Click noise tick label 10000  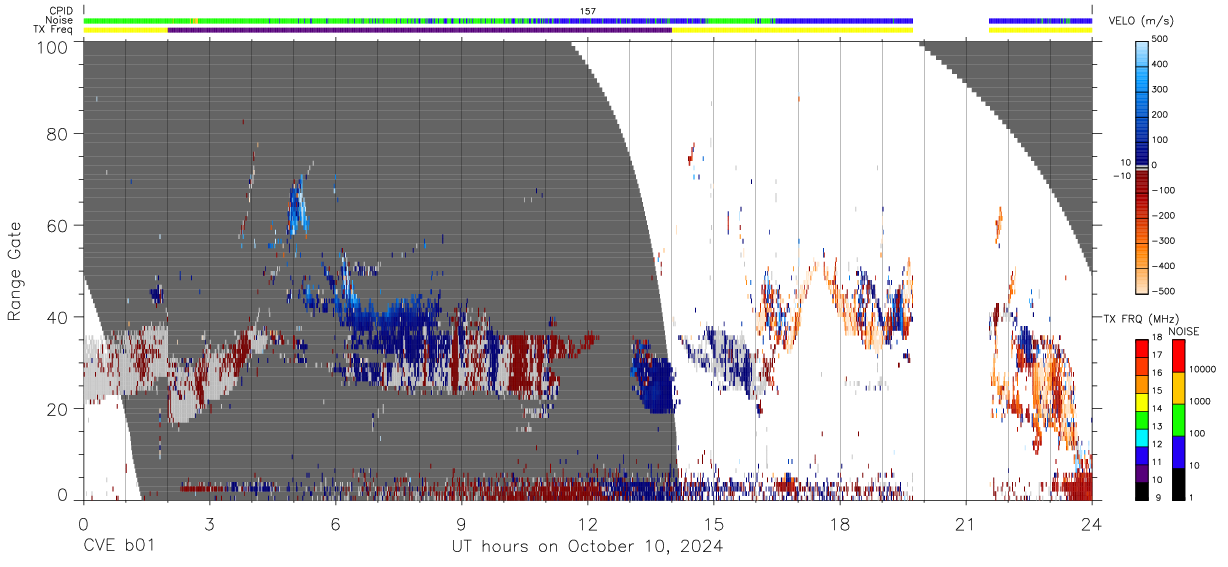pyautogui.click(x=1202, y=369)
